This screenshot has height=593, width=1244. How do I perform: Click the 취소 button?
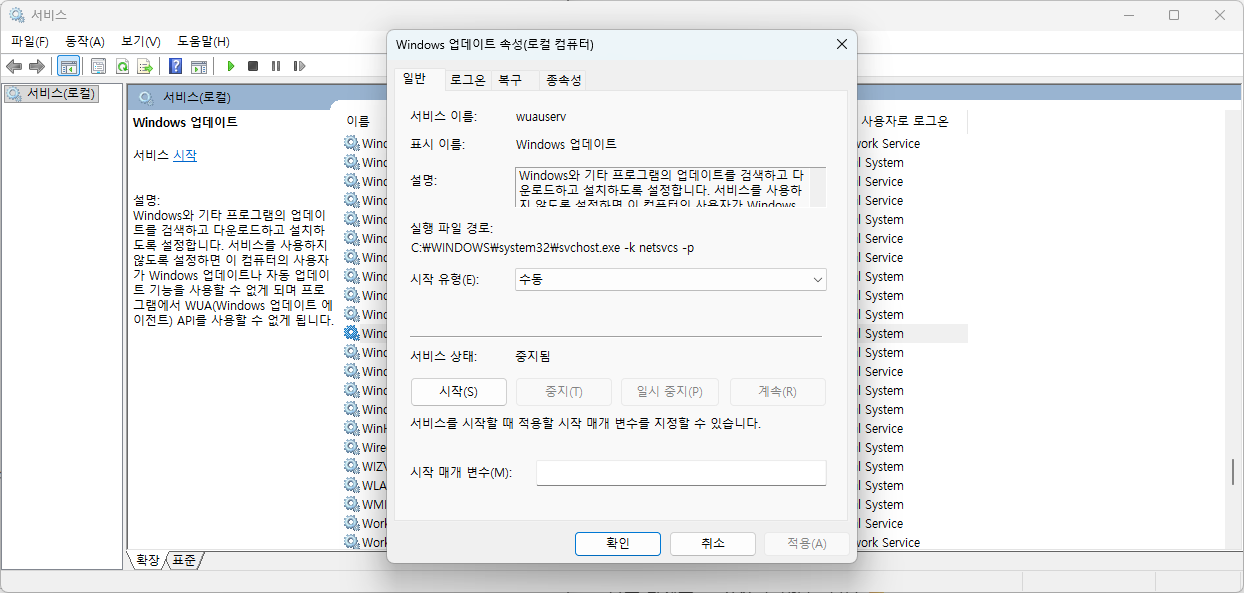(713, 543)
